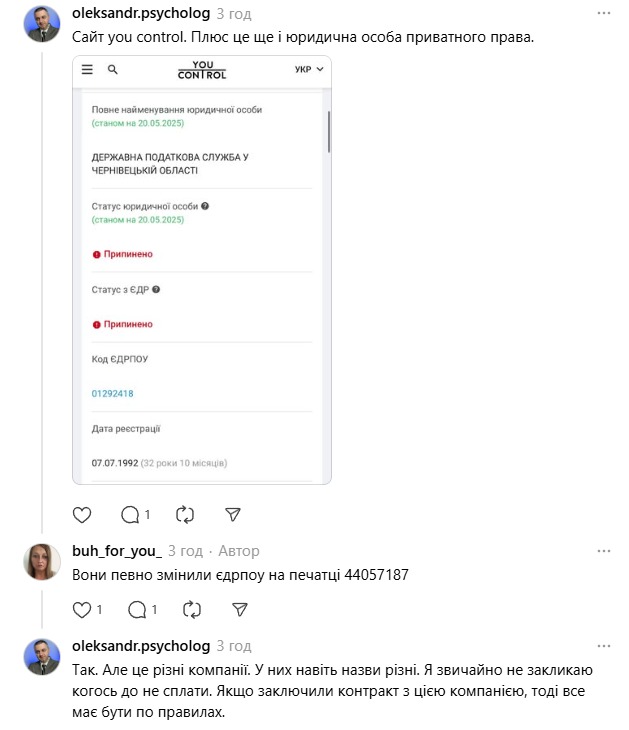Open more options for first oleksandr.psycholog comment
Screen dimensions: 629x730
point(603,14)
